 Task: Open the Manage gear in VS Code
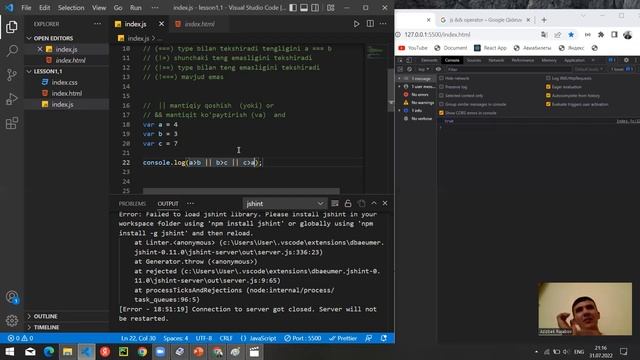tap(12, 320)
